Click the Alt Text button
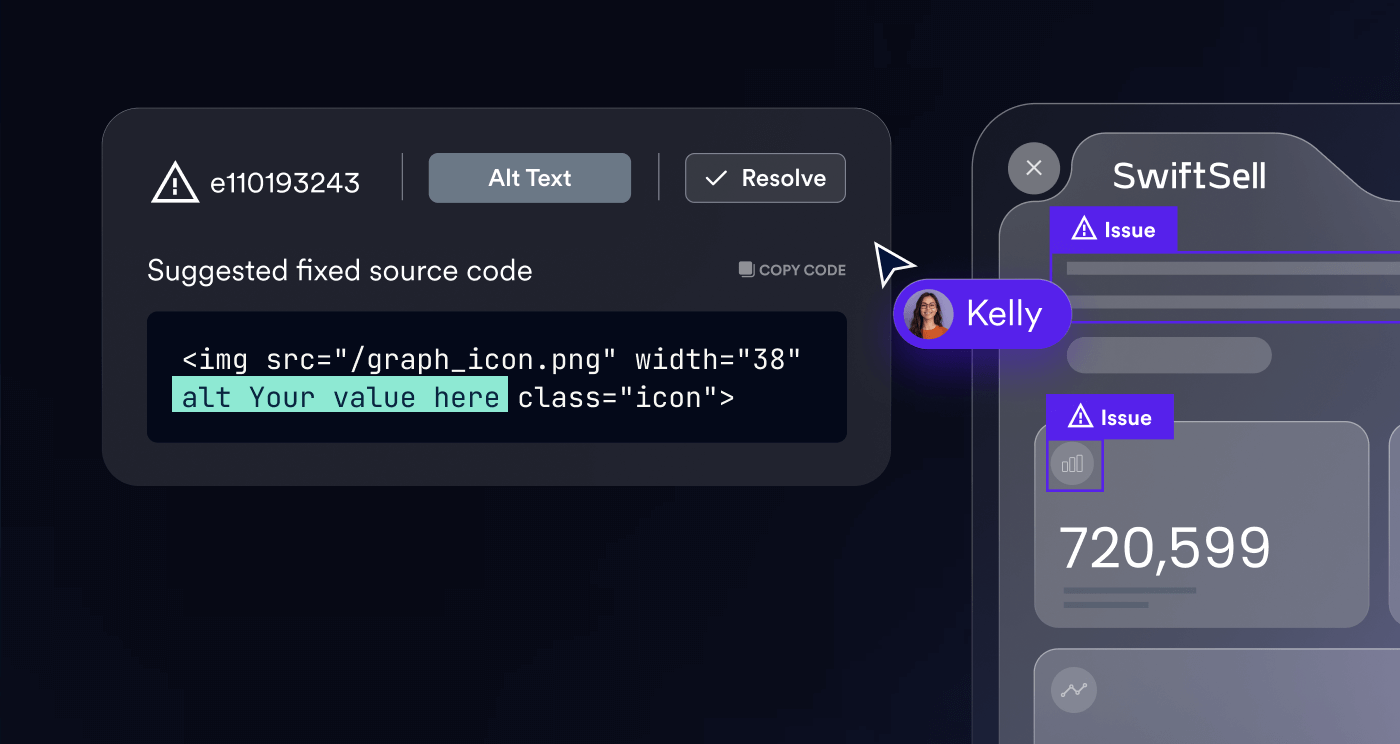The width and height of the screenshot is (1400, 744). click(529, 178)
